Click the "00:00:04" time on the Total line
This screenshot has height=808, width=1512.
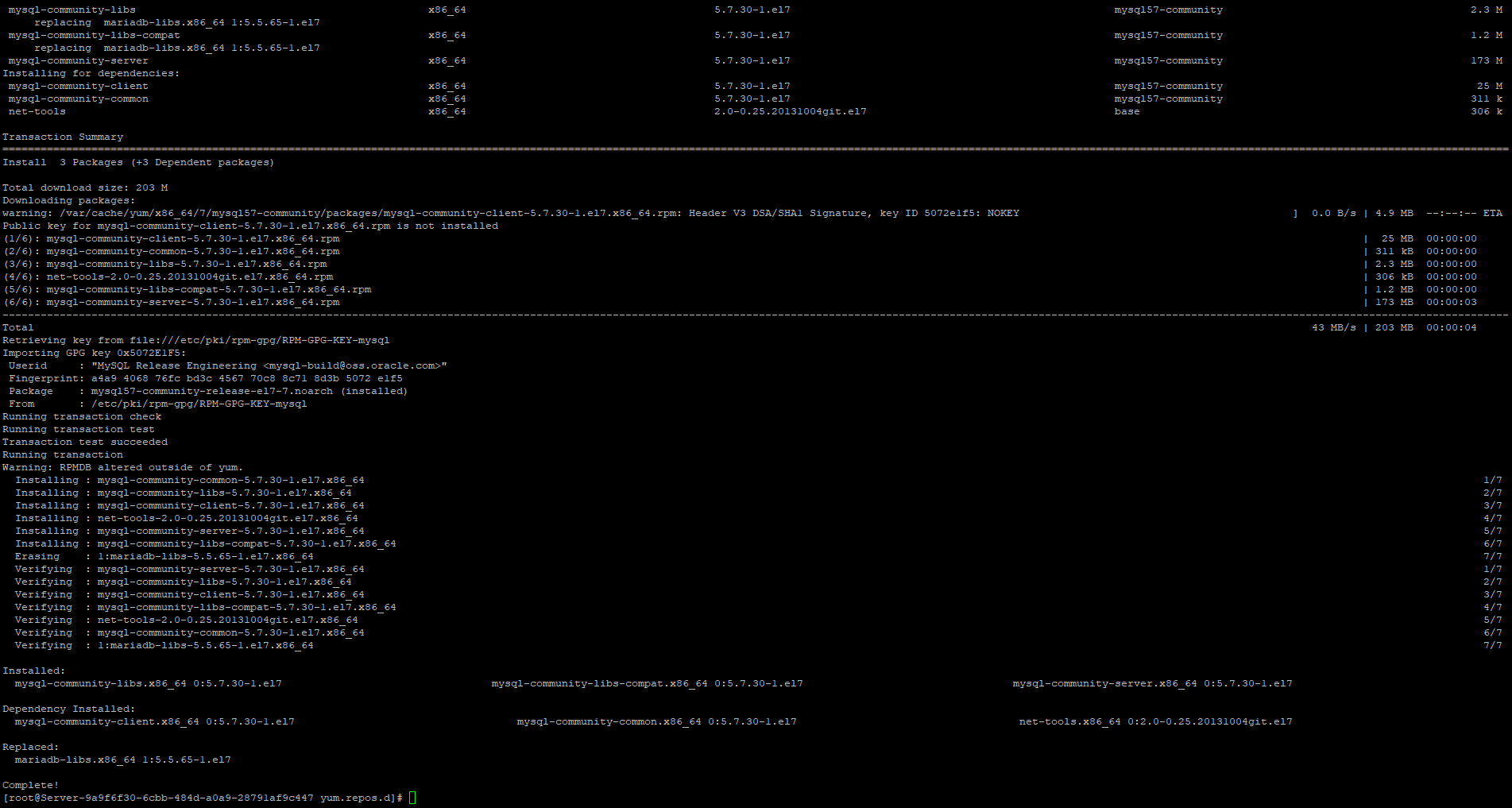click(x=1452, y=327)
